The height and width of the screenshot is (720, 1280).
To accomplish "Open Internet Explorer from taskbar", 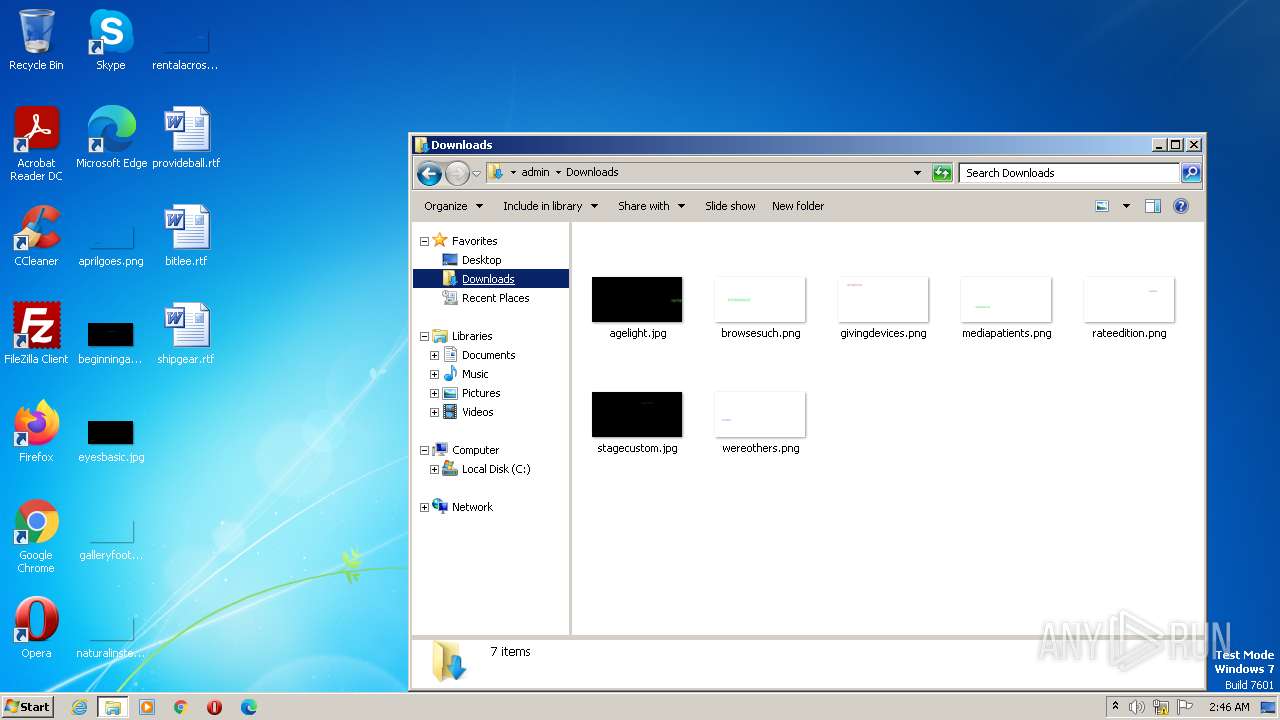I will [x=80, y=707].
